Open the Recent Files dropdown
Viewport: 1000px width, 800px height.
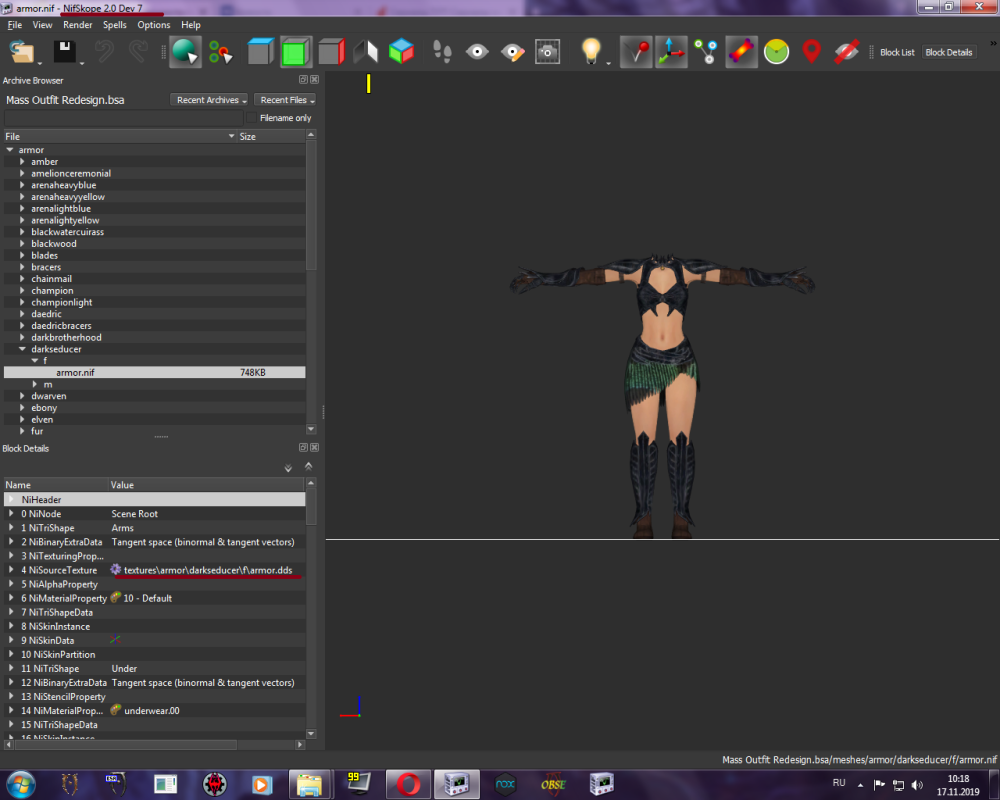[x=285, y=100]
